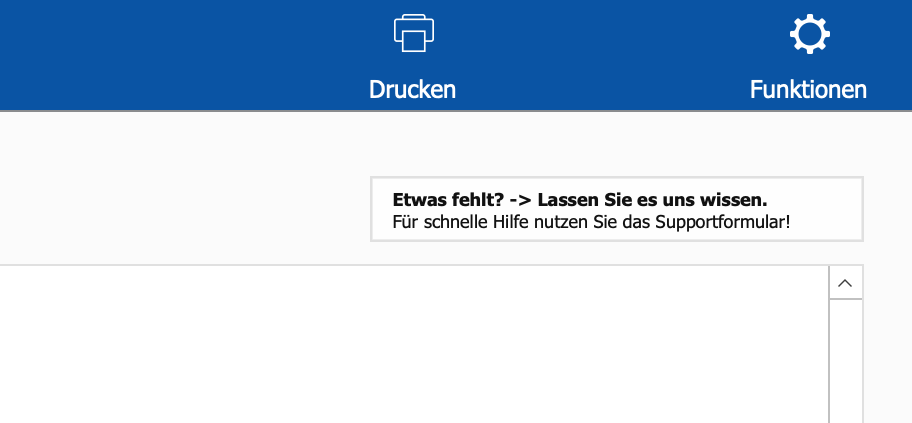
Task: Click grey background left of support notice
Action: (x=180, y=190)
